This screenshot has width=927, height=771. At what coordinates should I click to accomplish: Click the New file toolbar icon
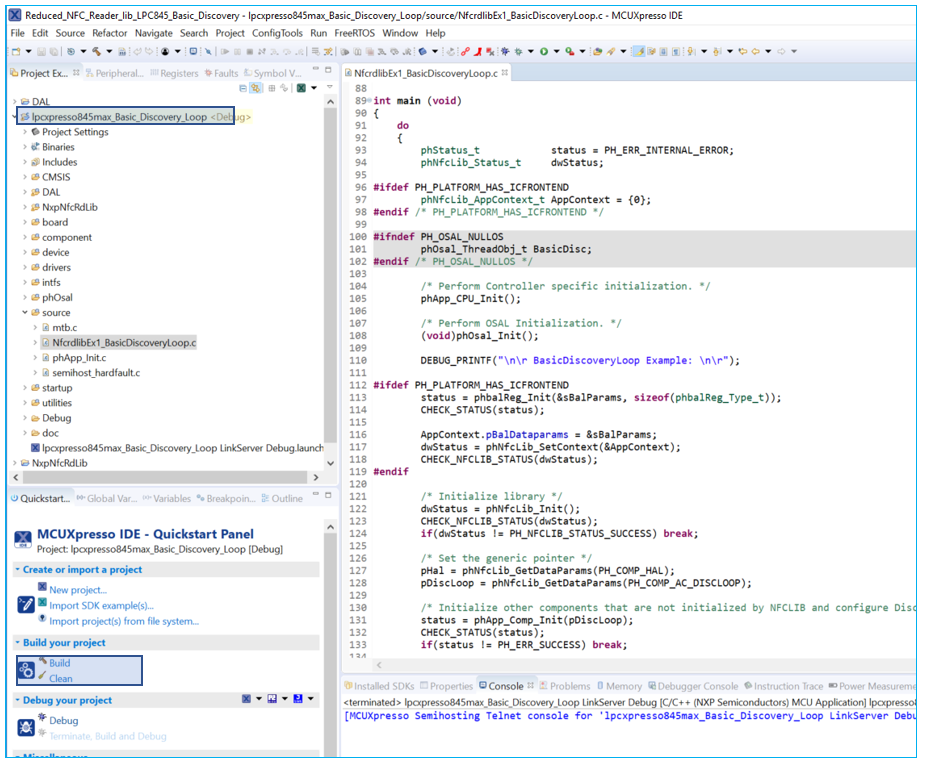pyautogui.click(x=15, y=51)
